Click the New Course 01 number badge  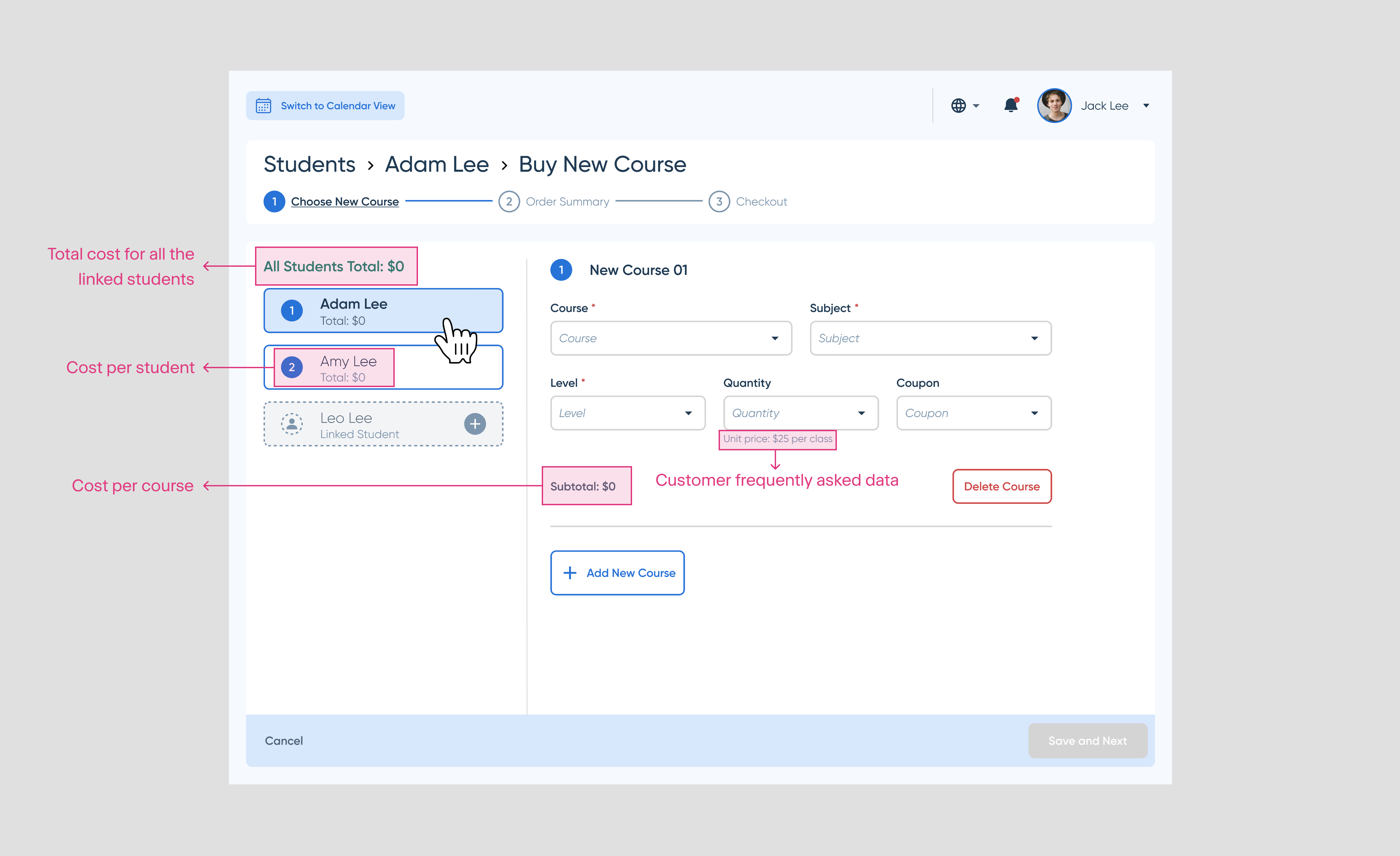tap(561, 270)
